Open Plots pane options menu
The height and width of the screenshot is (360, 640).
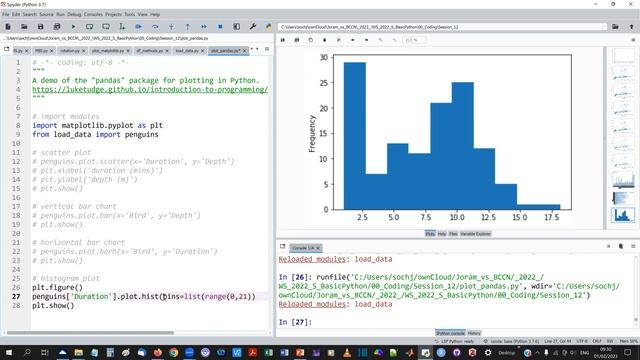pos(633,40)
